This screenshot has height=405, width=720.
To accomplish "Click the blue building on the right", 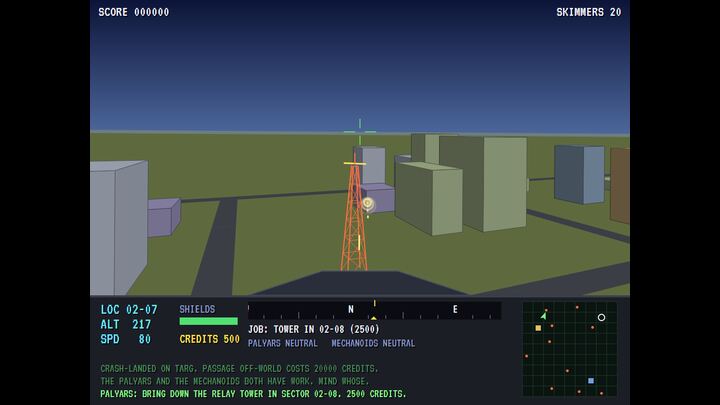I will [x=579, y=174].
